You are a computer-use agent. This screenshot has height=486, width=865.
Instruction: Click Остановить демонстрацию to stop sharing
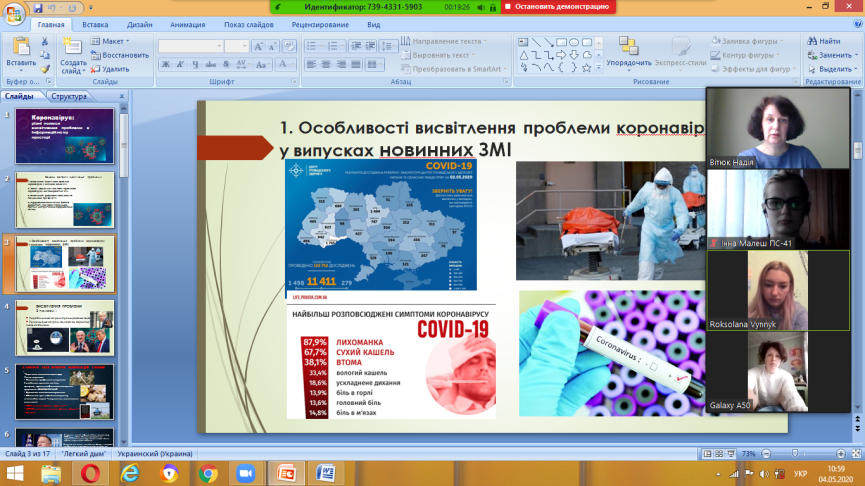pos(558,6)
